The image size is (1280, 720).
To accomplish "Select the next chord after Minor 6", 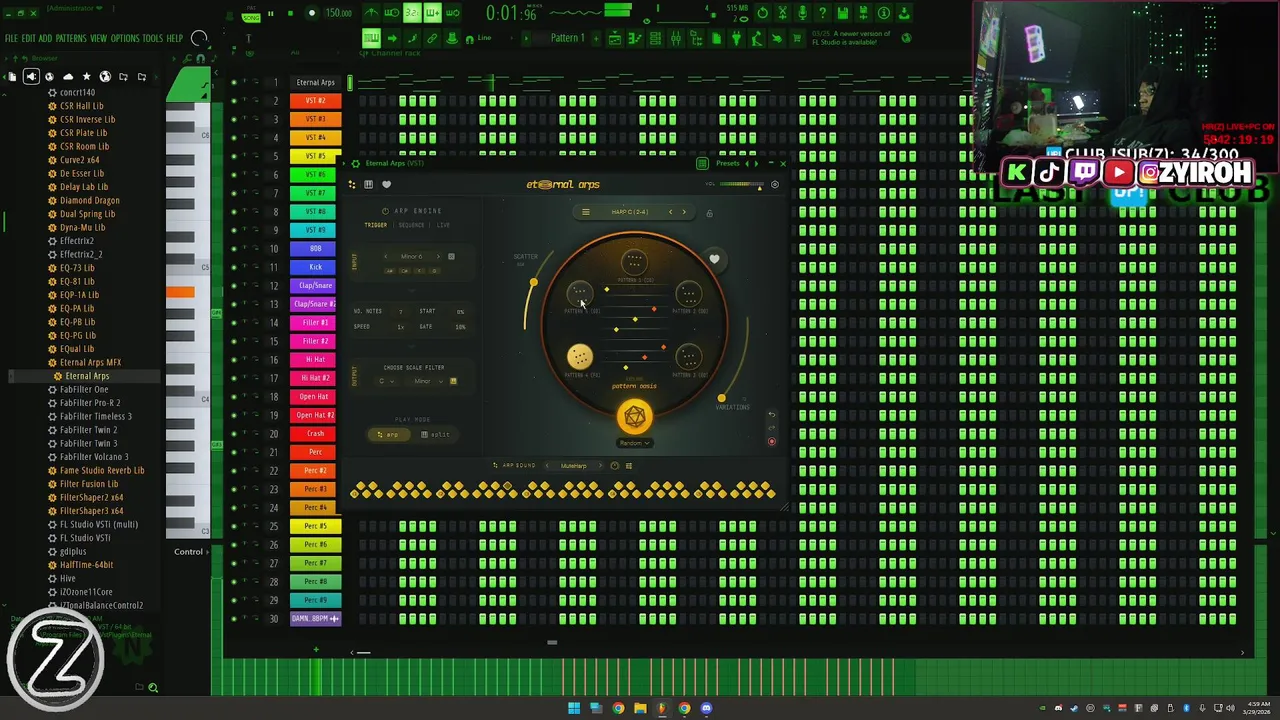I will click(x=437, y=256).
